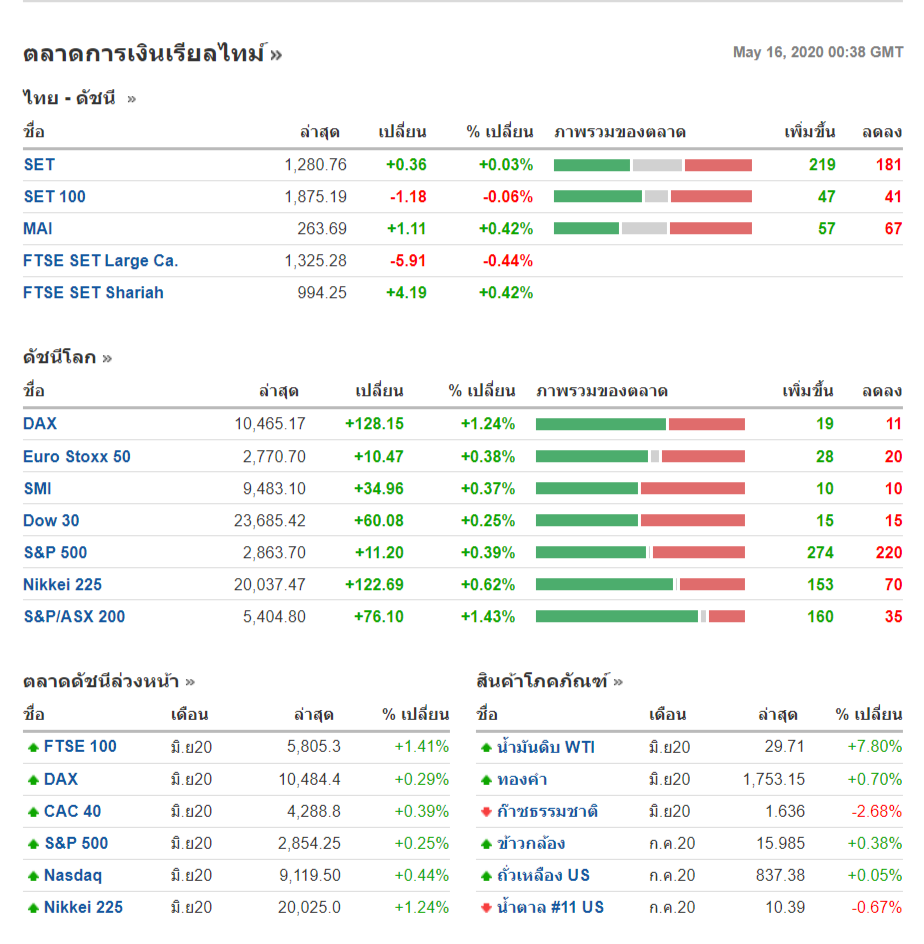Expand the ตลาดการเงินเรียลไทม์ section heading
This screenshot has width=924, height=944.
tap(152, 54)
